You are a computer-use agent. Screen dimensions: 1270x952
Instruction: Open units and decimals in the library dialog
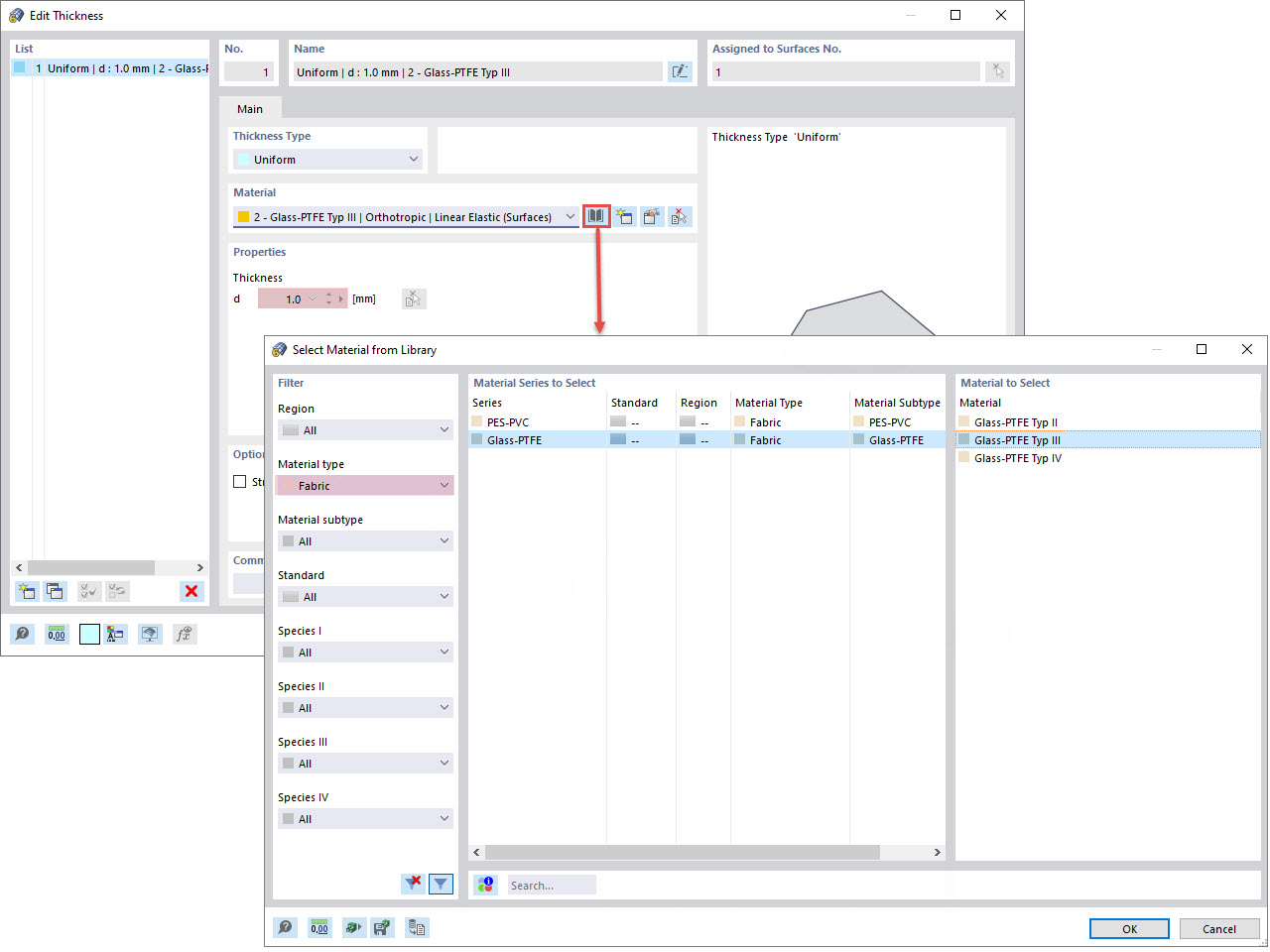coord(319,927)
